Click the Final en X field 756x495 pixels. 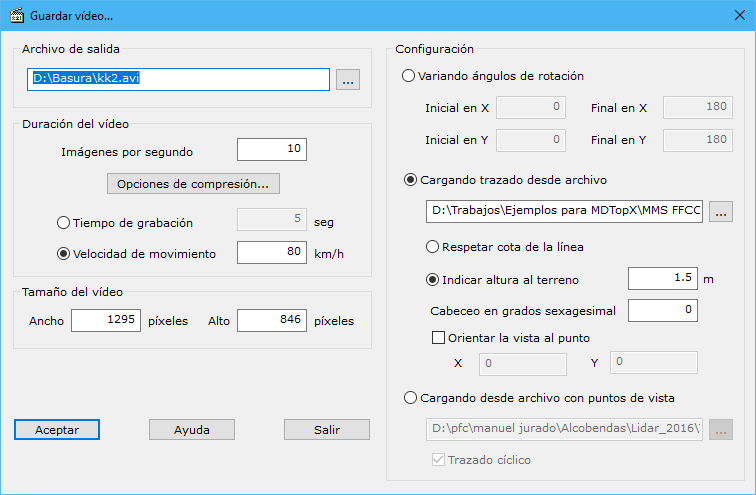[x=698, y=107]
